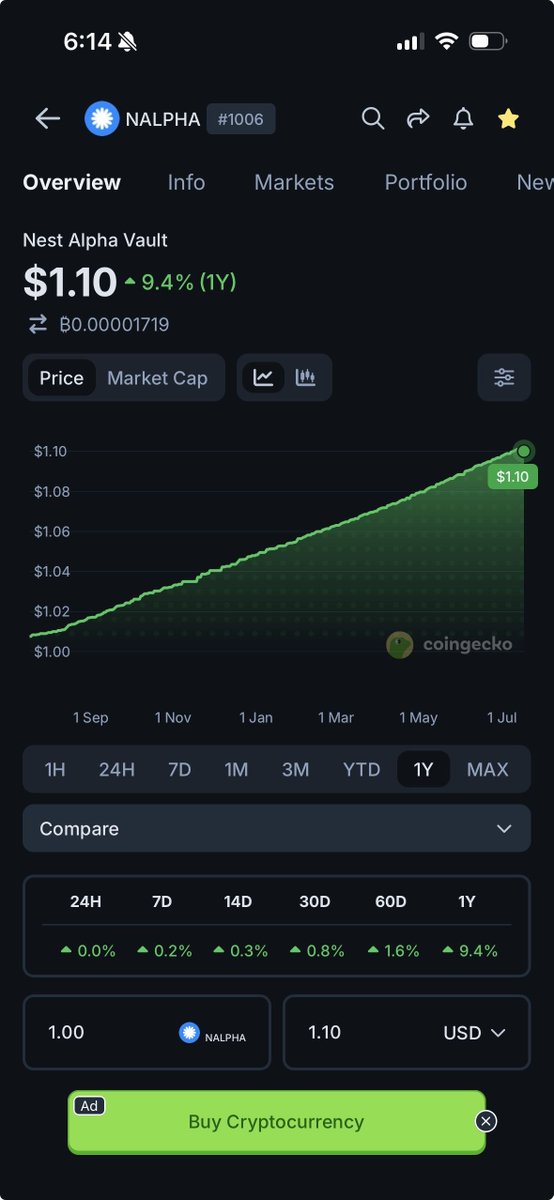
Task: Select the MAX time range button
Action: (488, 769)
